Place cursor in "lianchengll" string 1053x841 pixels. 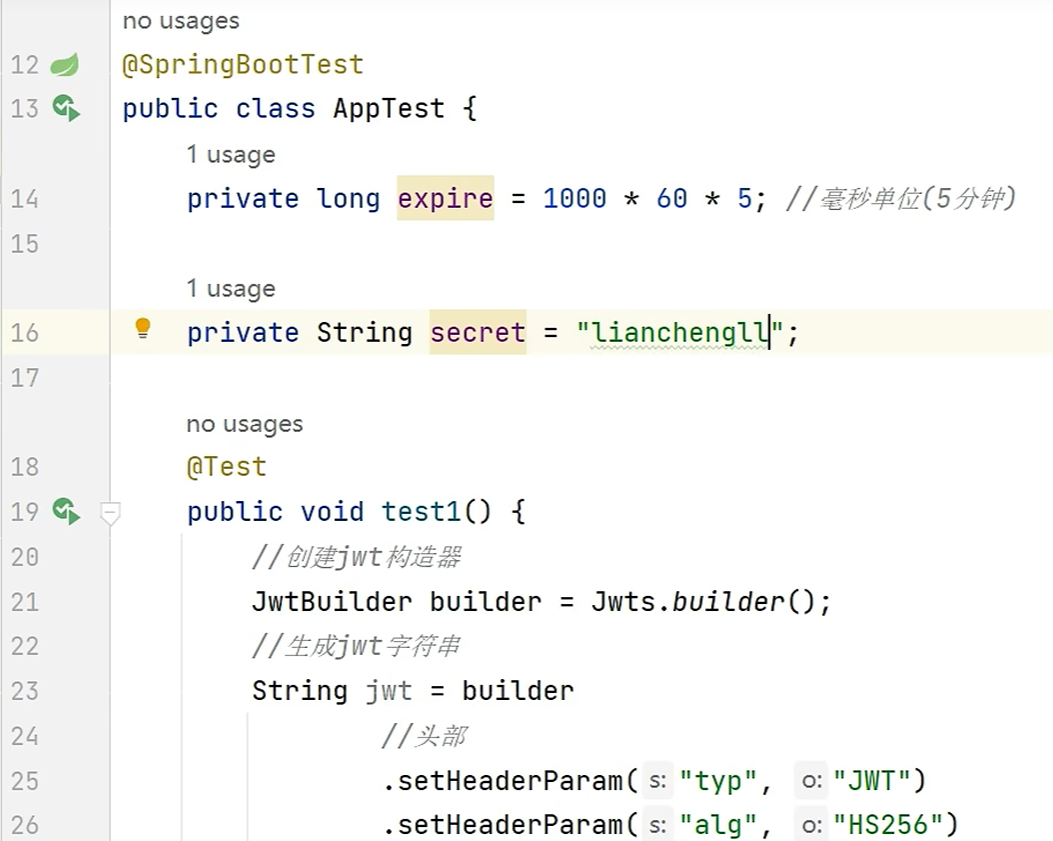680,333
